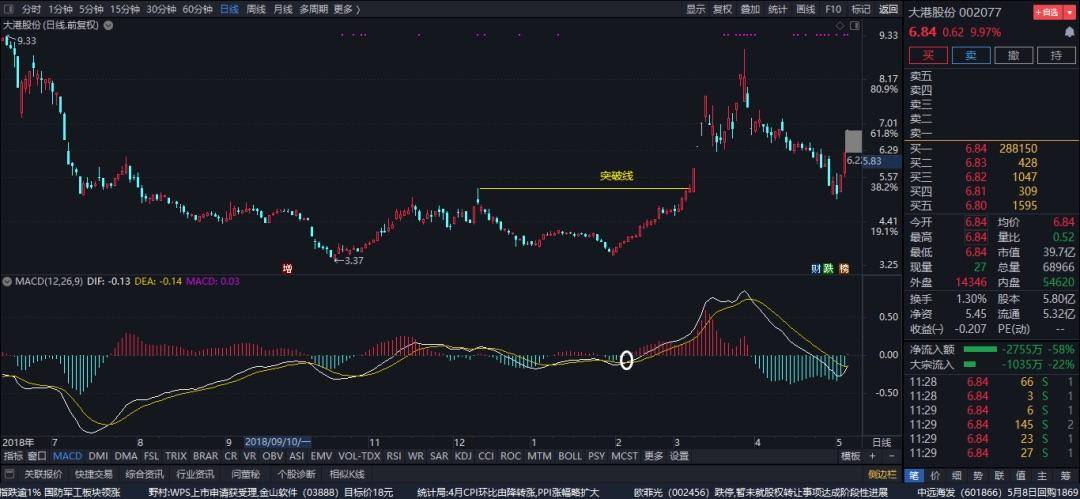This screenshot has width=1080, height=499.
Task: Click the diamond marker icon above chart
Action: pyautogui.click(x=840, y=26)
